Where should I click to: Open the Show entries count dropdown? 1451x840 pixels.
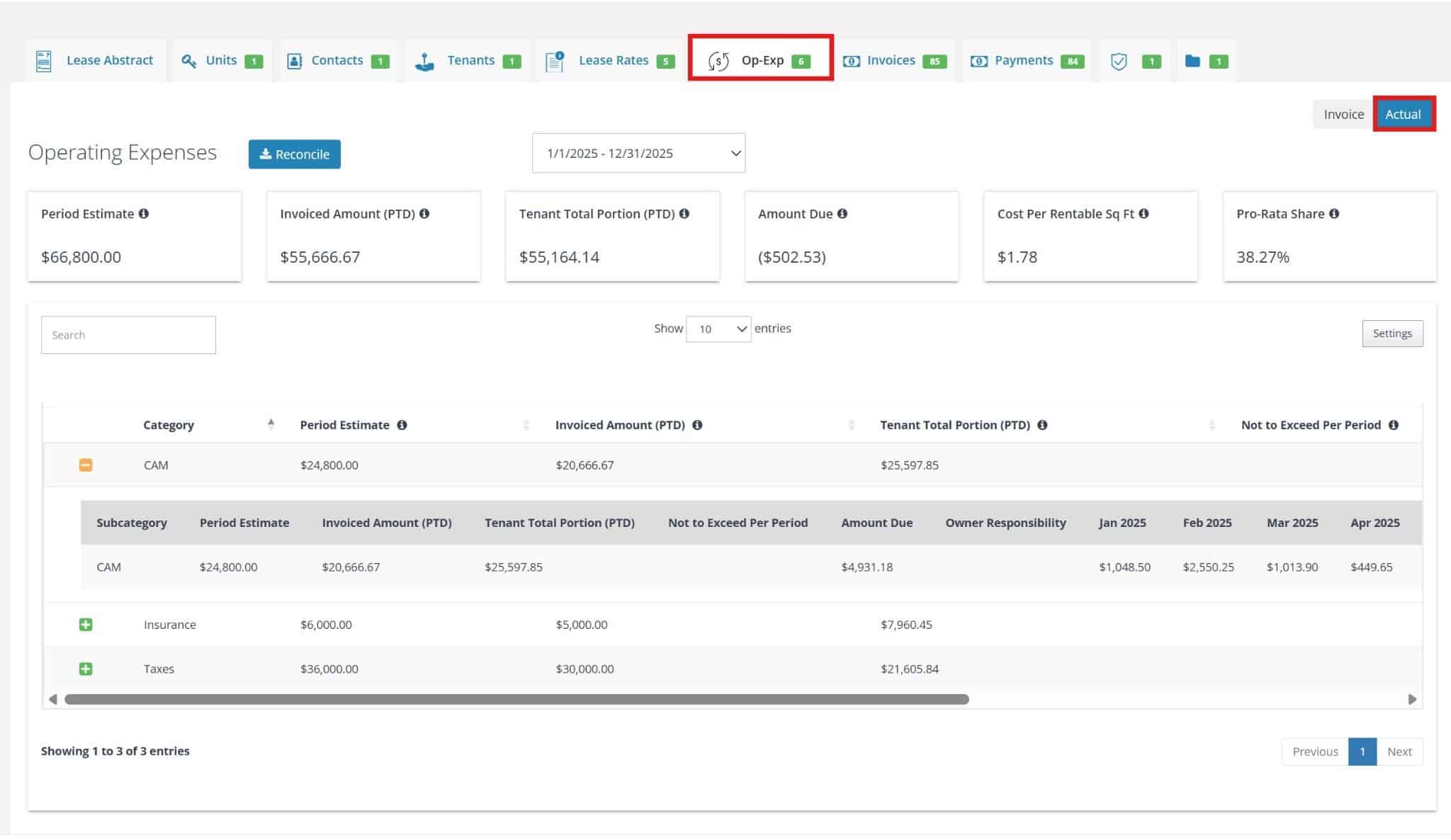tap(718, 329)
